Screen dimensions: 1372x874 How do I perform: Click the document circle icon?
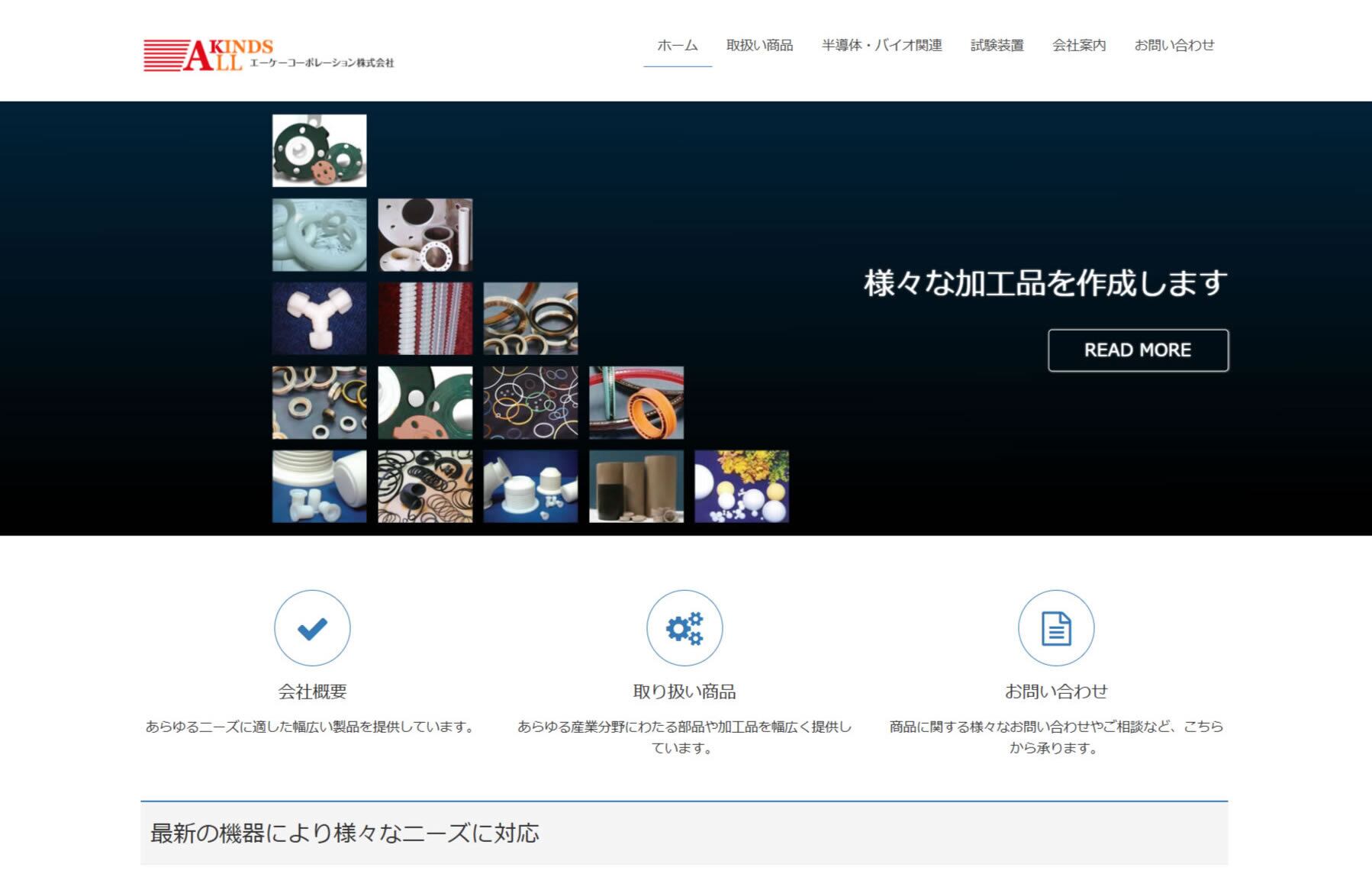[x=1055, y=628]
